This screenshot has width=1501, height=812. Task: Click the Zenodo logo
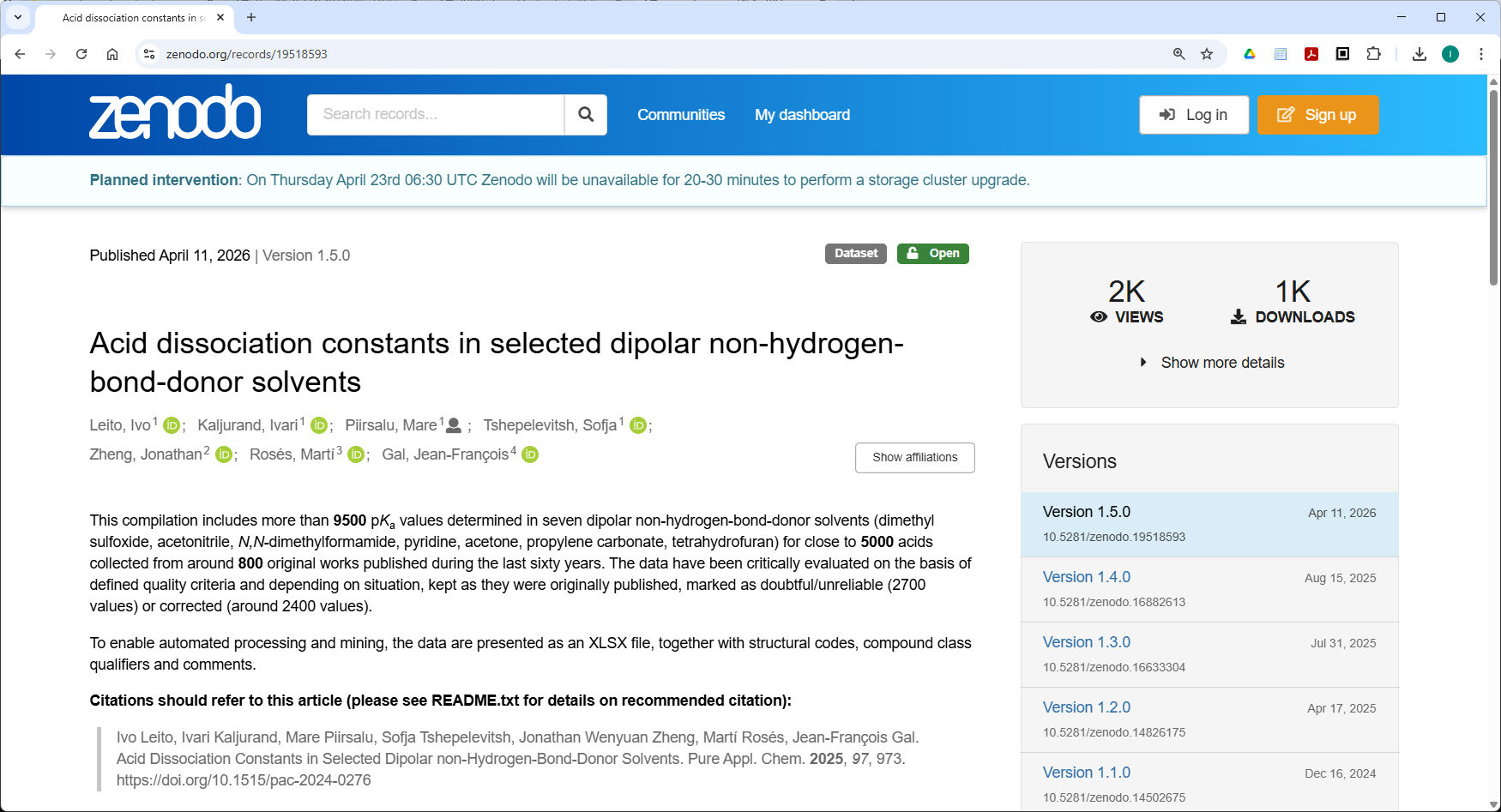click(175, 113)
